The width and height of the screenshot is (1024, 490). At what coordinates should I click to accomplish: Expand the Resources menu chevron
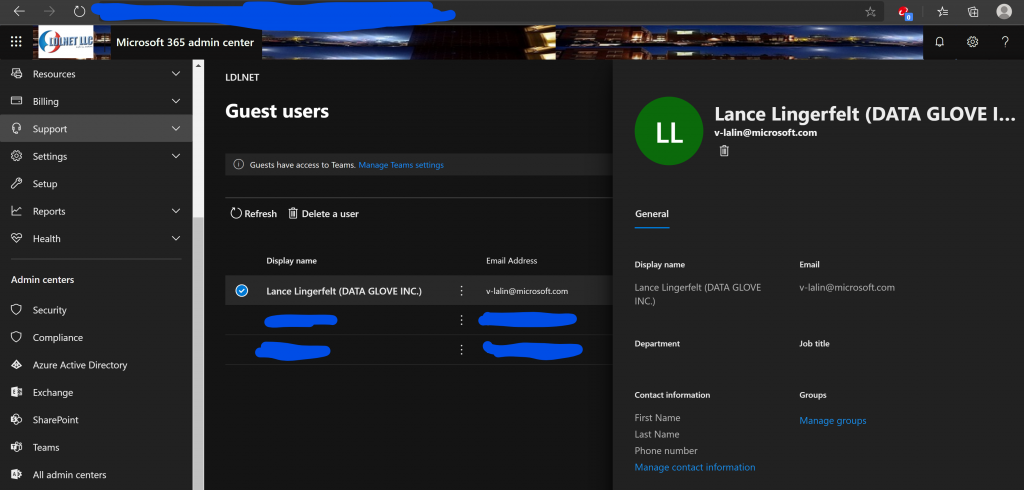(176, 74)
